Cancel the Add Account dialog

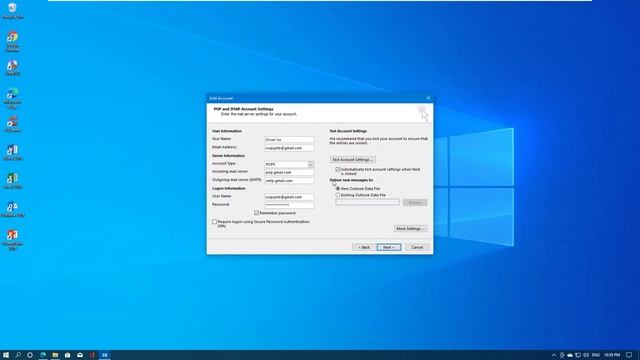click(417, 247)
